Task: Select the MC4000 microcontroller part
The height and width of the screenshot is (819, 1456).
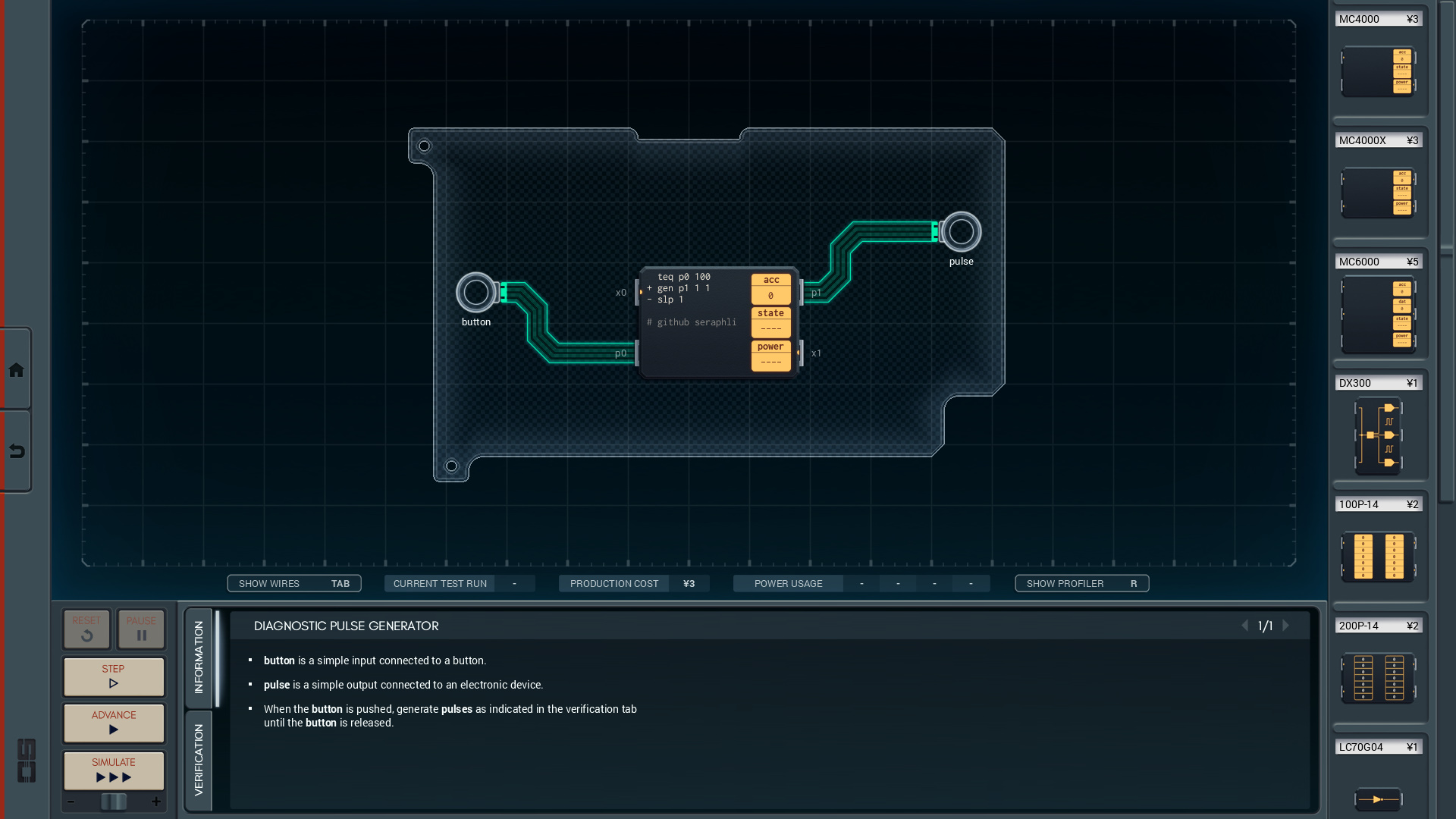Action: tap(1378, 72)
